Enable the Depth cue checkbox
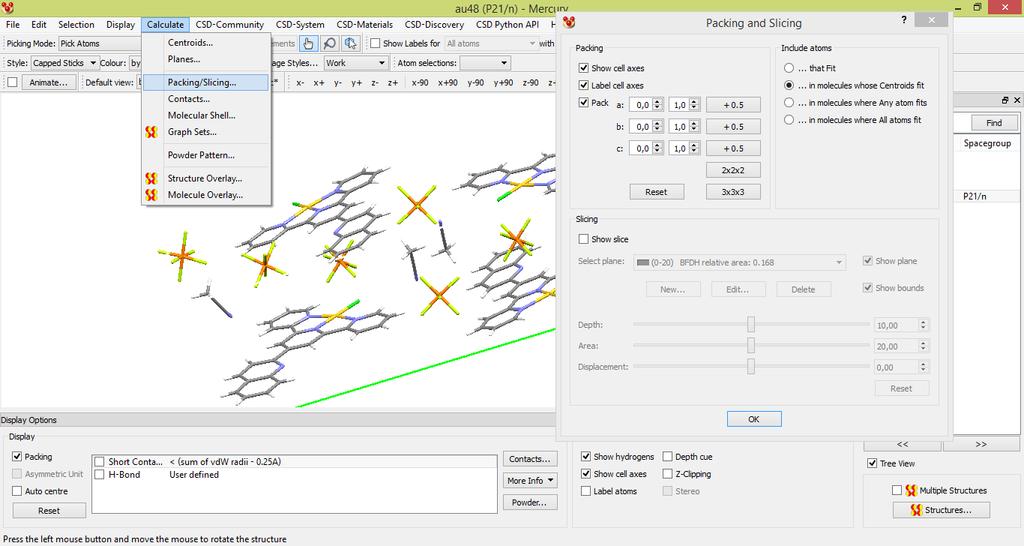1024x546 pixels. click(x=667, y=457)
